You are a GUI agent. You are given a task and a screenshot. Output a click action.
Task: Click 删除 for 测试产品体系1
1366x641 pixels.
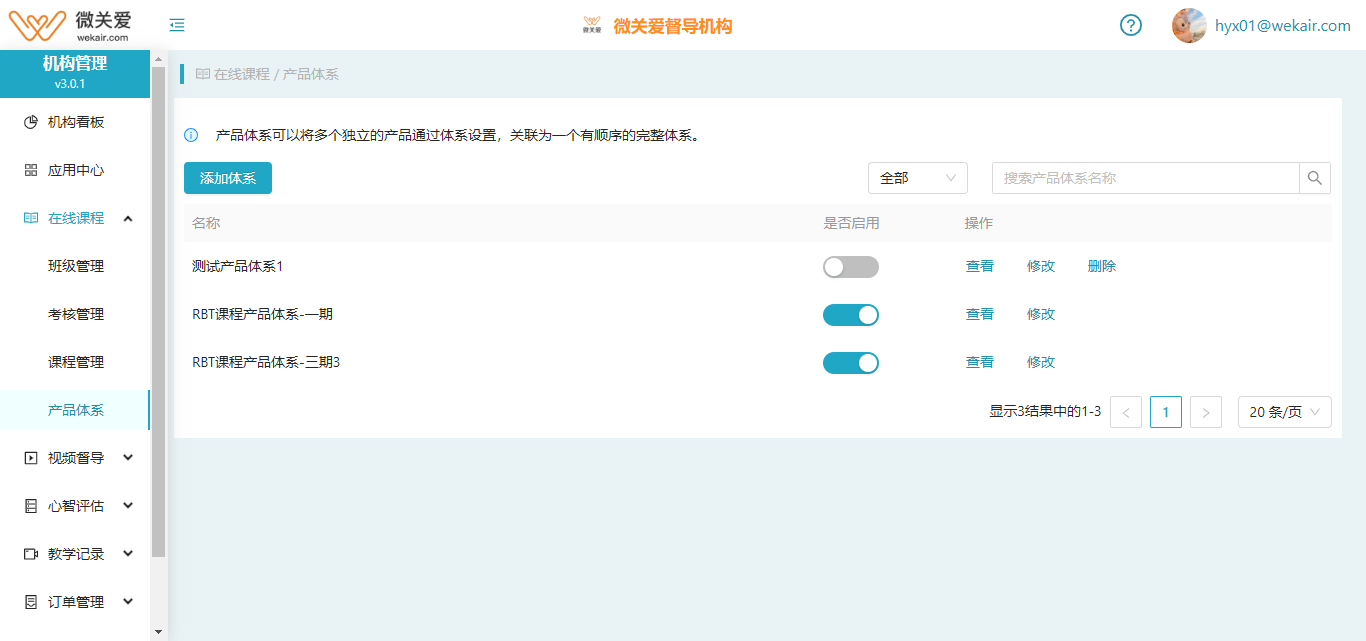1101,266
